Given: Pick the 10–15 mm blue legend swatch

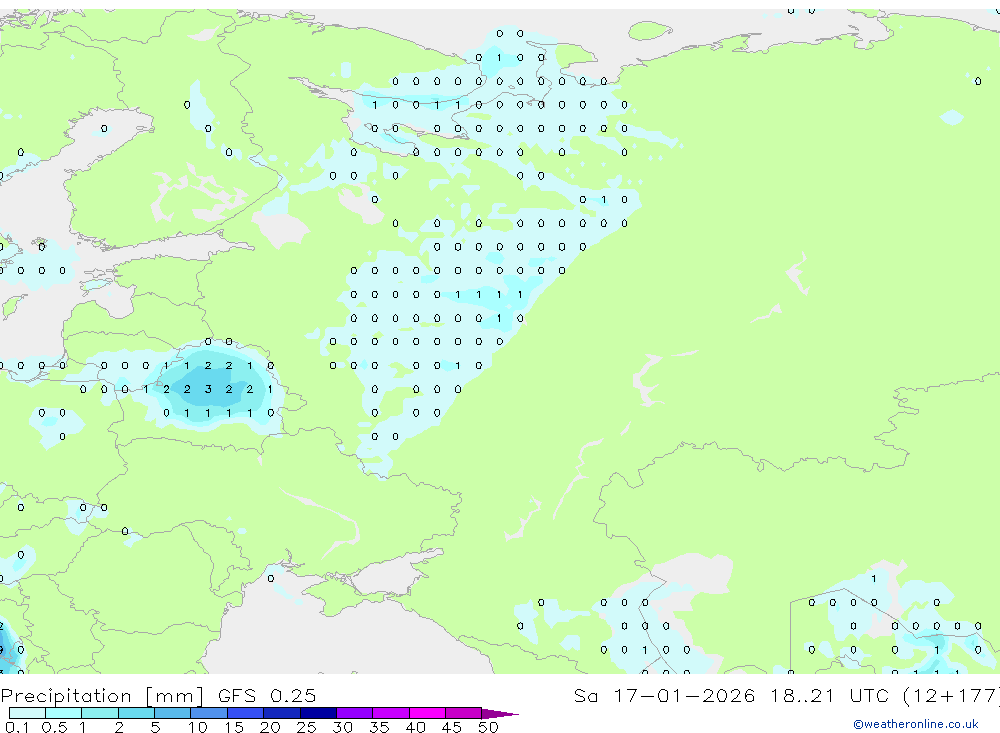Looking at the screenshot, I should pyautogui.click(x=209, y=713).
